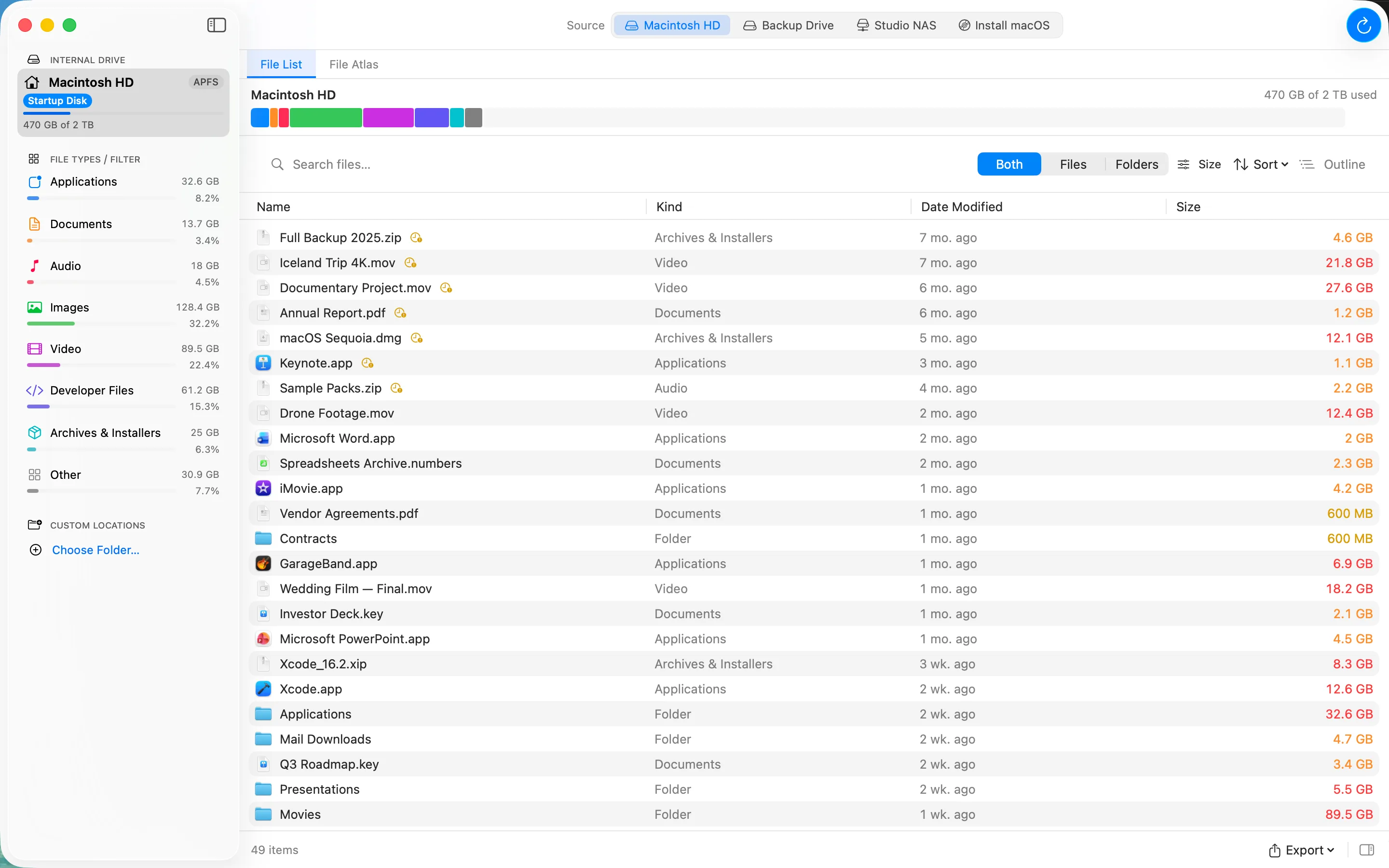1389x868 pixels.
Task: Click the blue refresh scan button
Action: [1363, 25]
